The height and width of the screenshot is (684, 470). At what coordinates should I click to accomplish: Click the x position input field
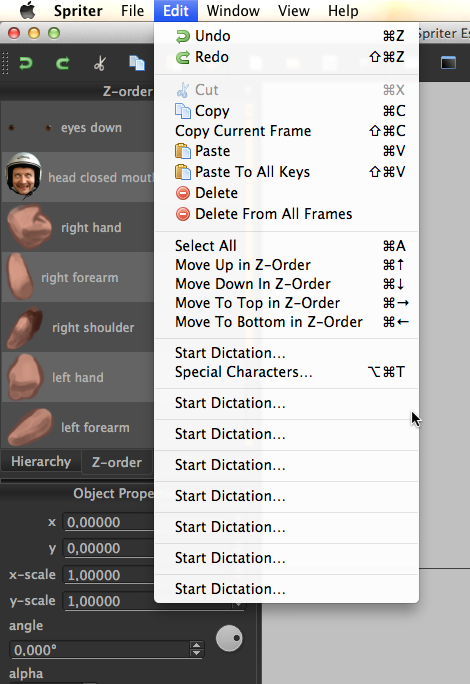109,522
